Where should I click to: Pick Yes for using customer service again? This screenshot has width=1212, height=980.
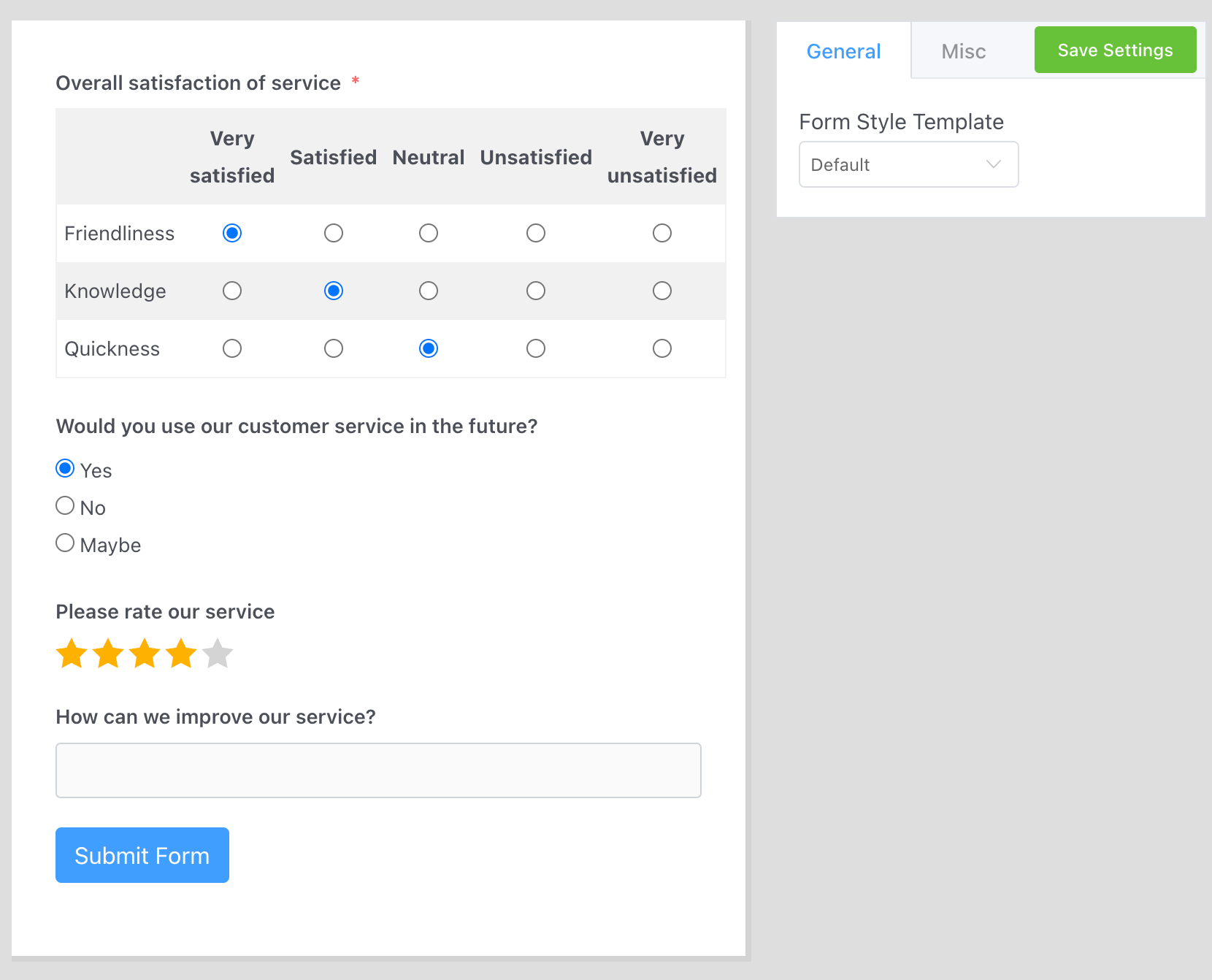click(65, 468)
